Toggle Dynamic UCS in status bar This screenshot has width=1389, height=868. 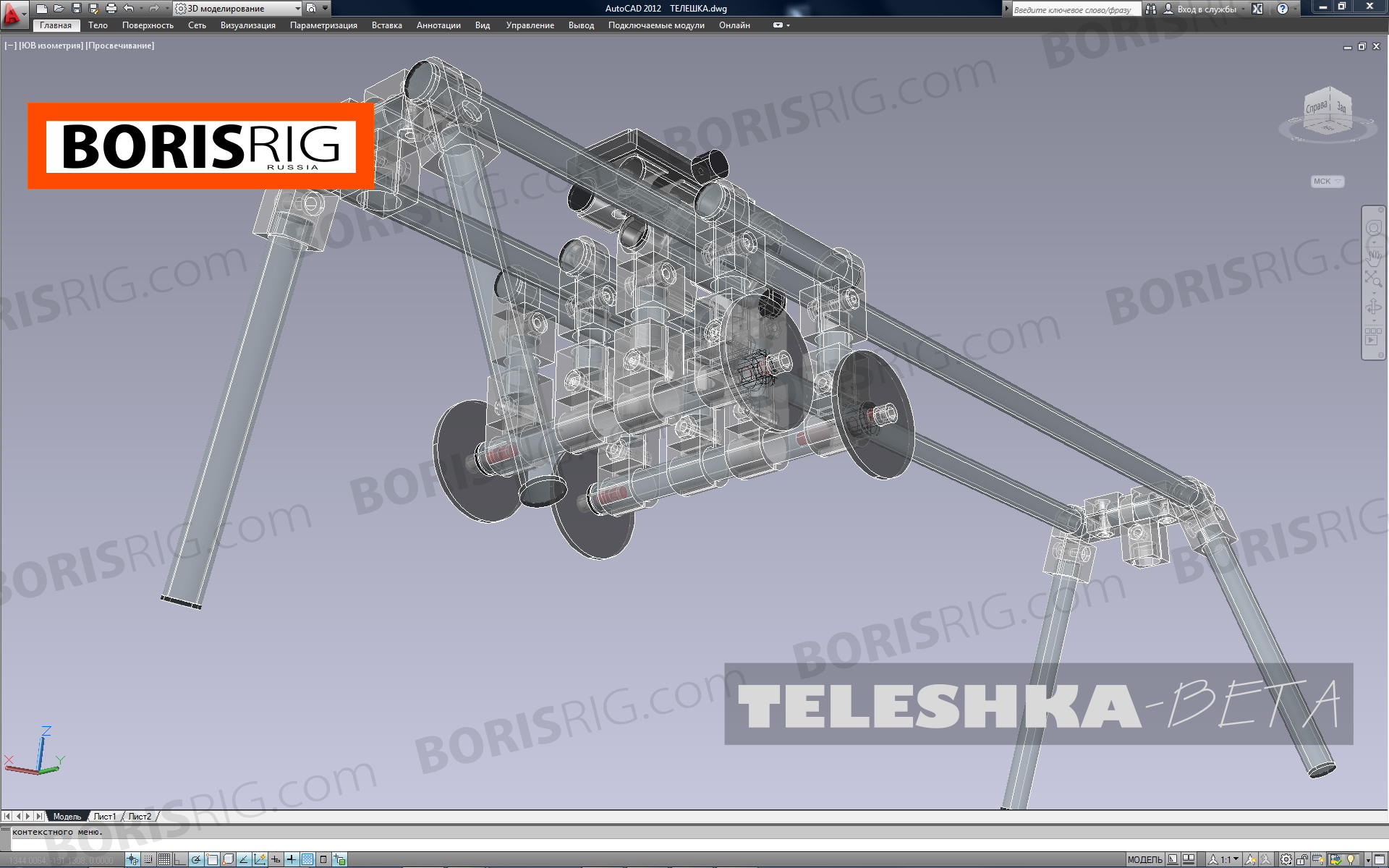pos(260,860)
